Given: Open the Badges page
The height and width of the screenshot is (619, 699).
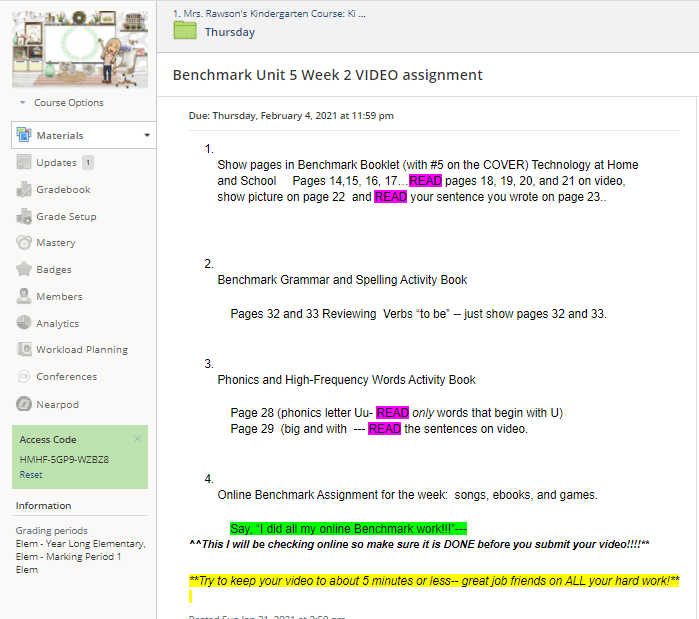Looking at the screenshot, I should tap(54, 270).
